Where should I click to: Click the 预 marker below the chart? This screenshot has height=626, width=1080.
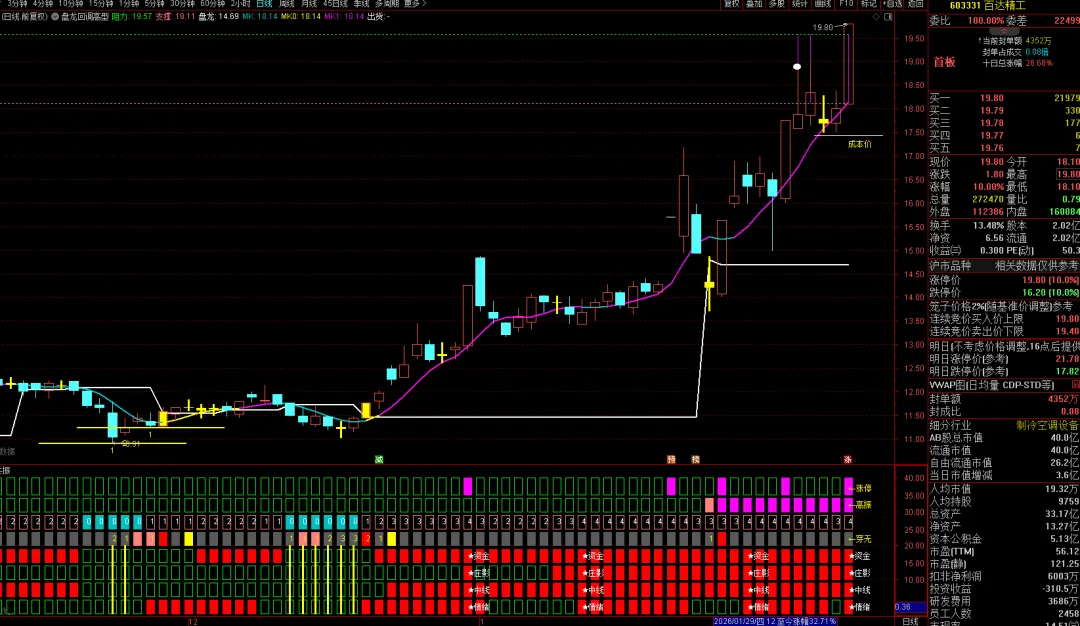tap(671, 459)
